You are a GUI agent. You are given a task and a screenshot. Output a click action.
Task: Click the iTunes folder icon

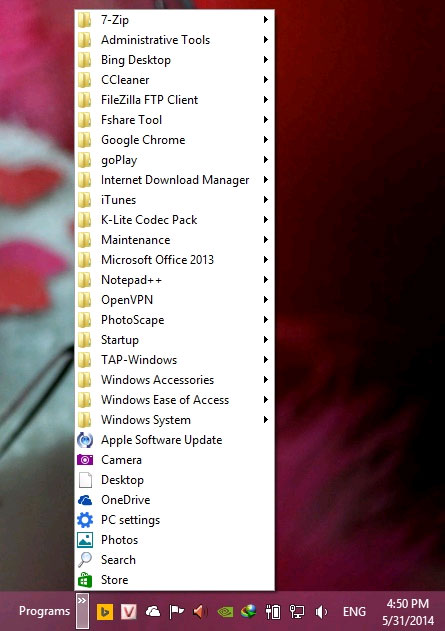84,200
